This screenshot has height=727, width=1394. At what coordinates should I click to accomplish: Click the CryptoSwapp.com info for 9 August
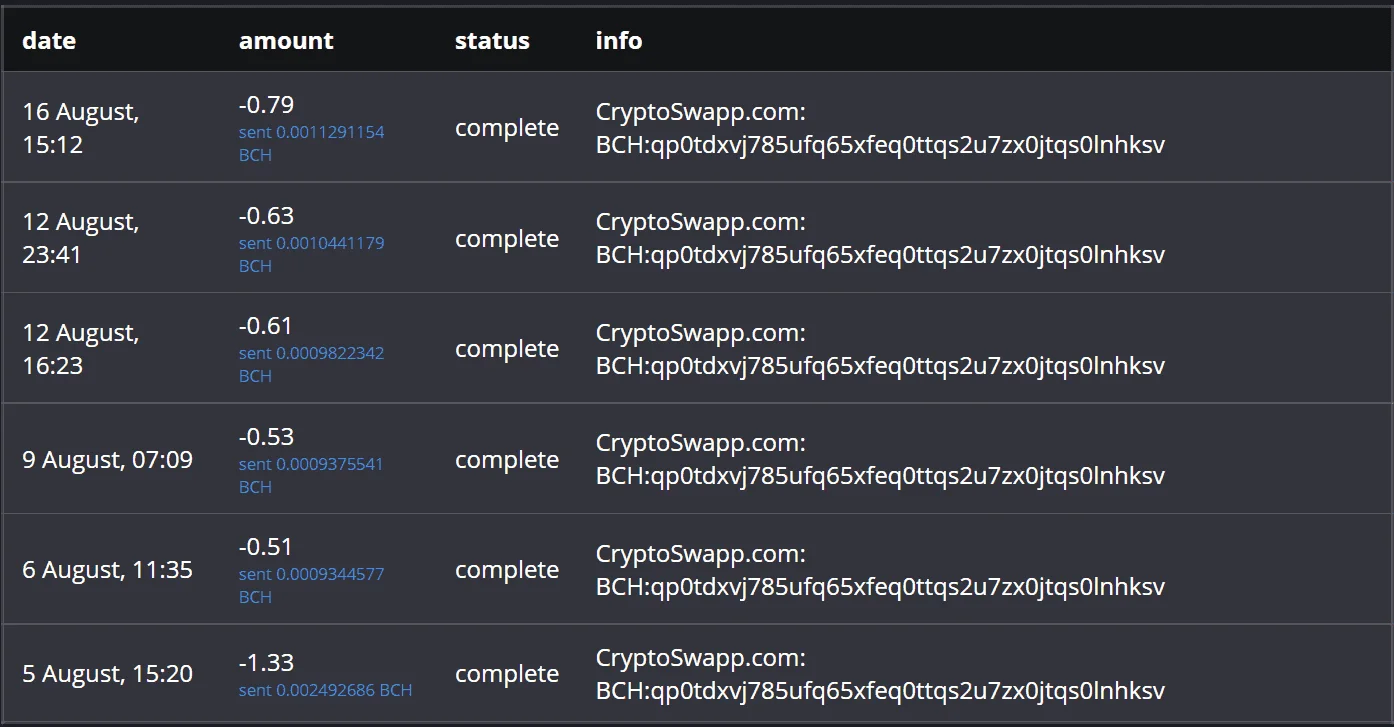(880, 459)
